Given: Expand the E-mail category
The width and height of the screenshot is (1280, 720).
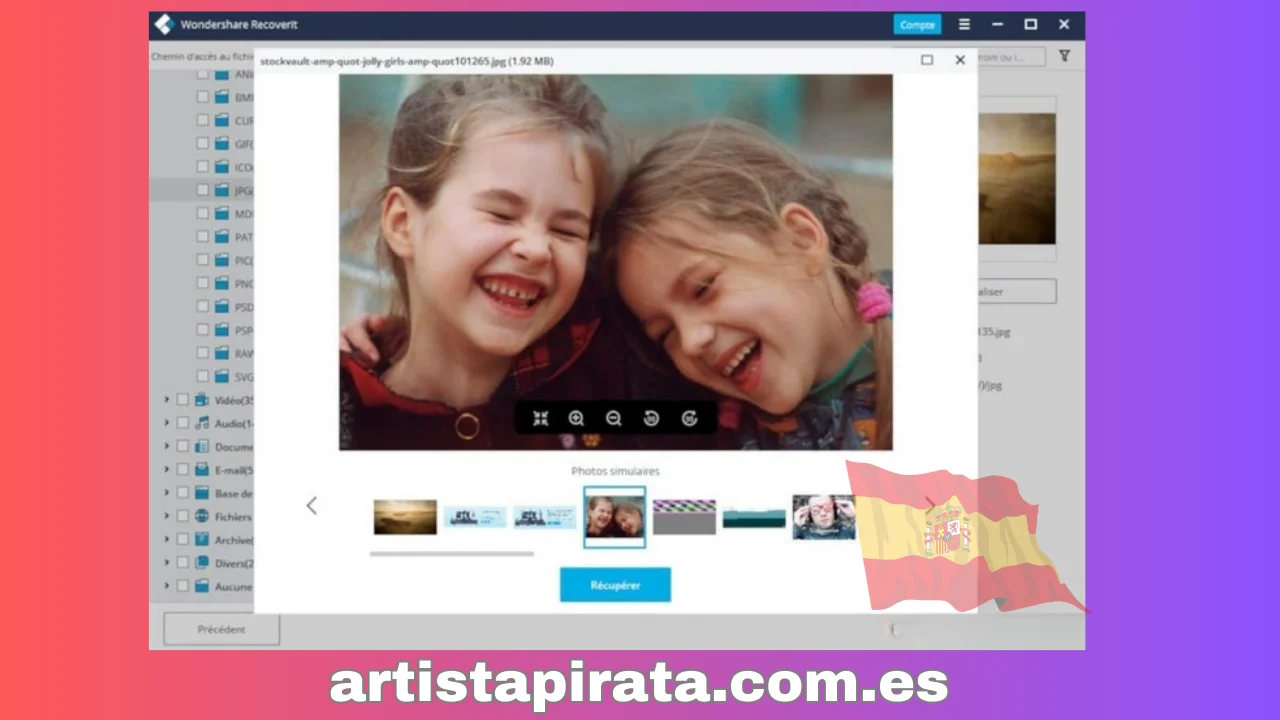Looking at the screenshot, I should coord(167,470).
